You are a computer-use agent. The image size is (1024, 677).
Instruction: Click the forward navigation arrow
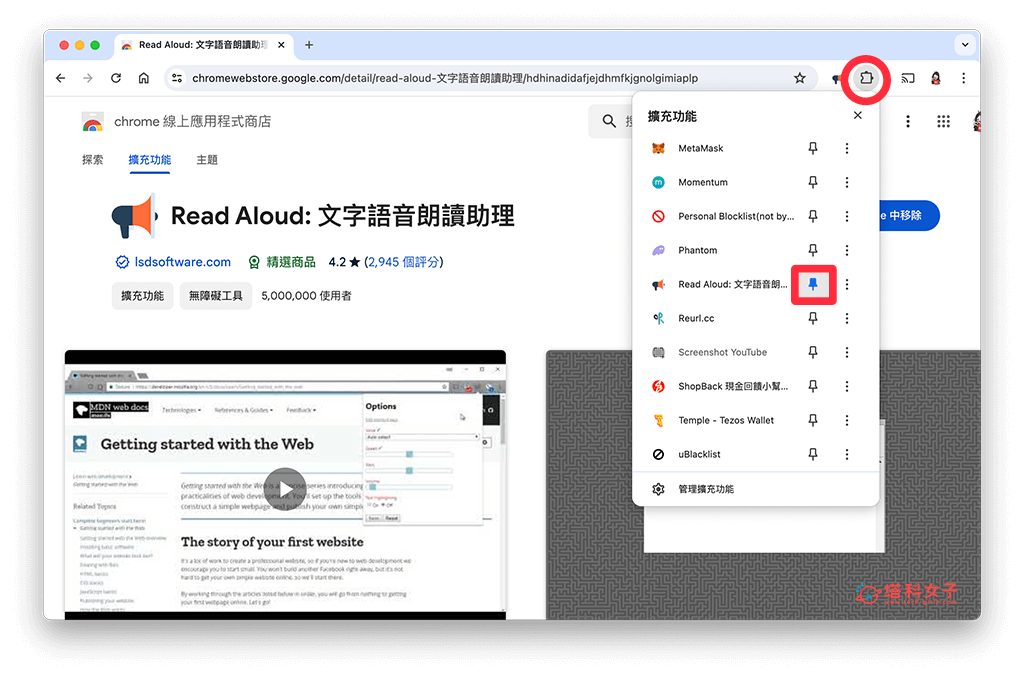pos(88,78)
